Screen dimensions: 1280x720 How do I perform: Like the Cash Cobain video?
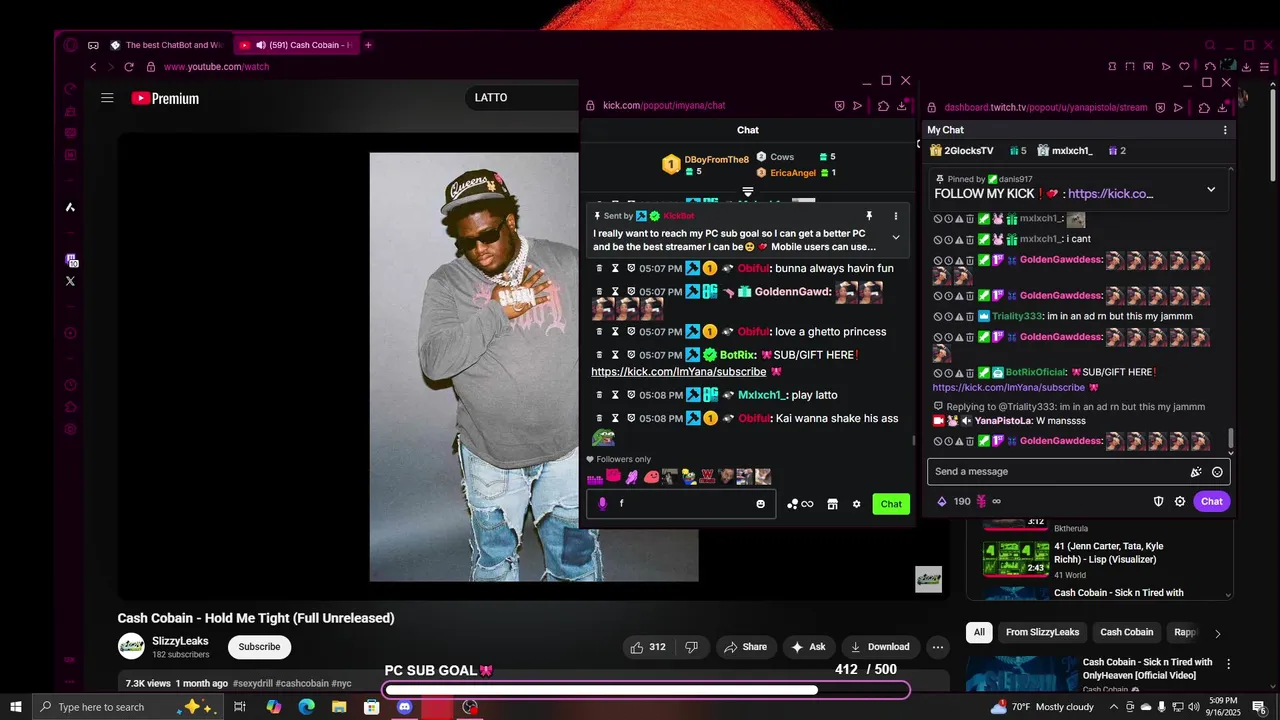point(647,647)
